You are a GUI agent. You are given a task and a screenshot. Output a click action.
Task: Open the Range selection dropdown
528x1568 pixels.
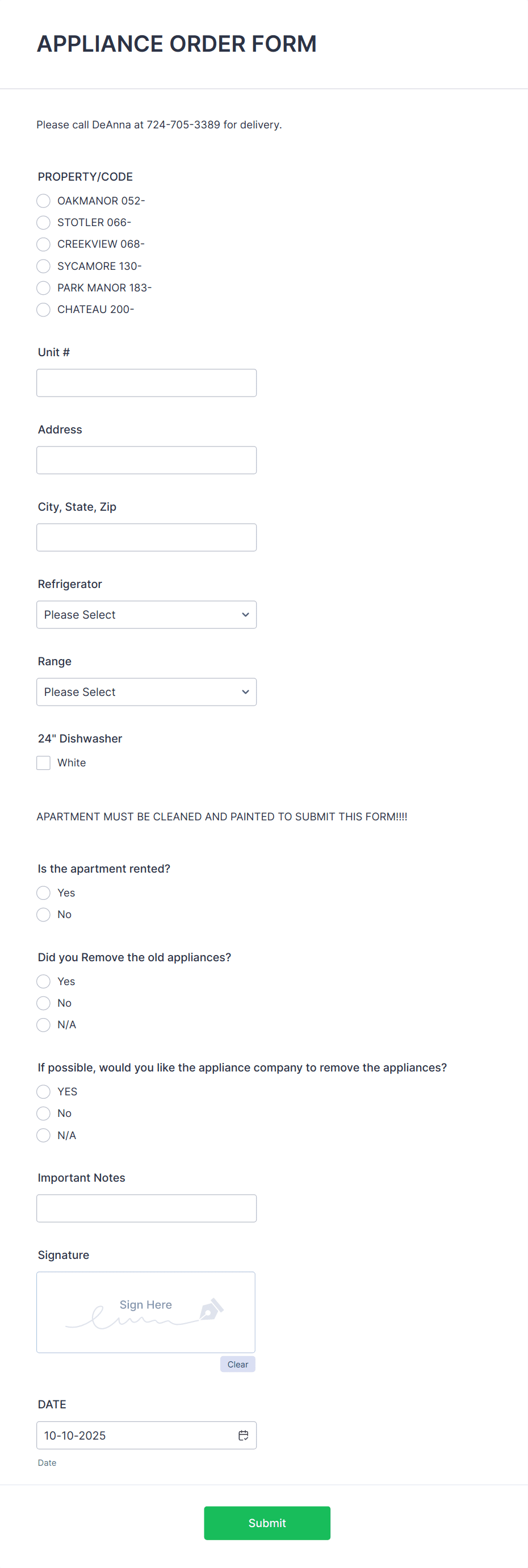(146, 691)
